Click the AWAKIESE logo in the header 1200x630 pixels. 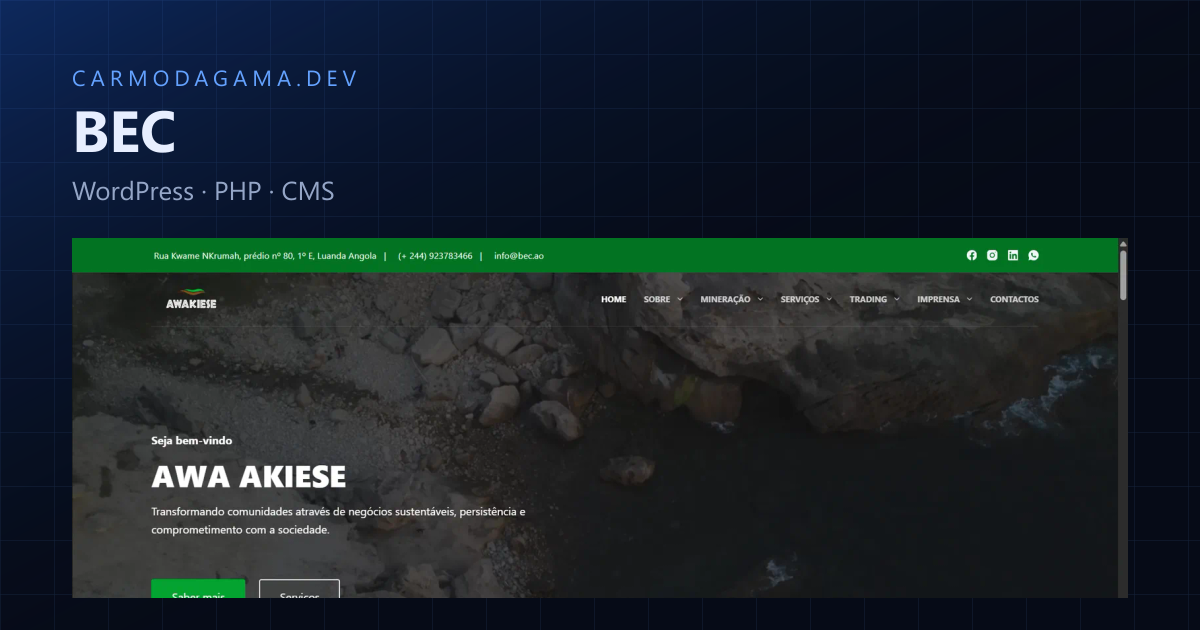pos(191,299)
